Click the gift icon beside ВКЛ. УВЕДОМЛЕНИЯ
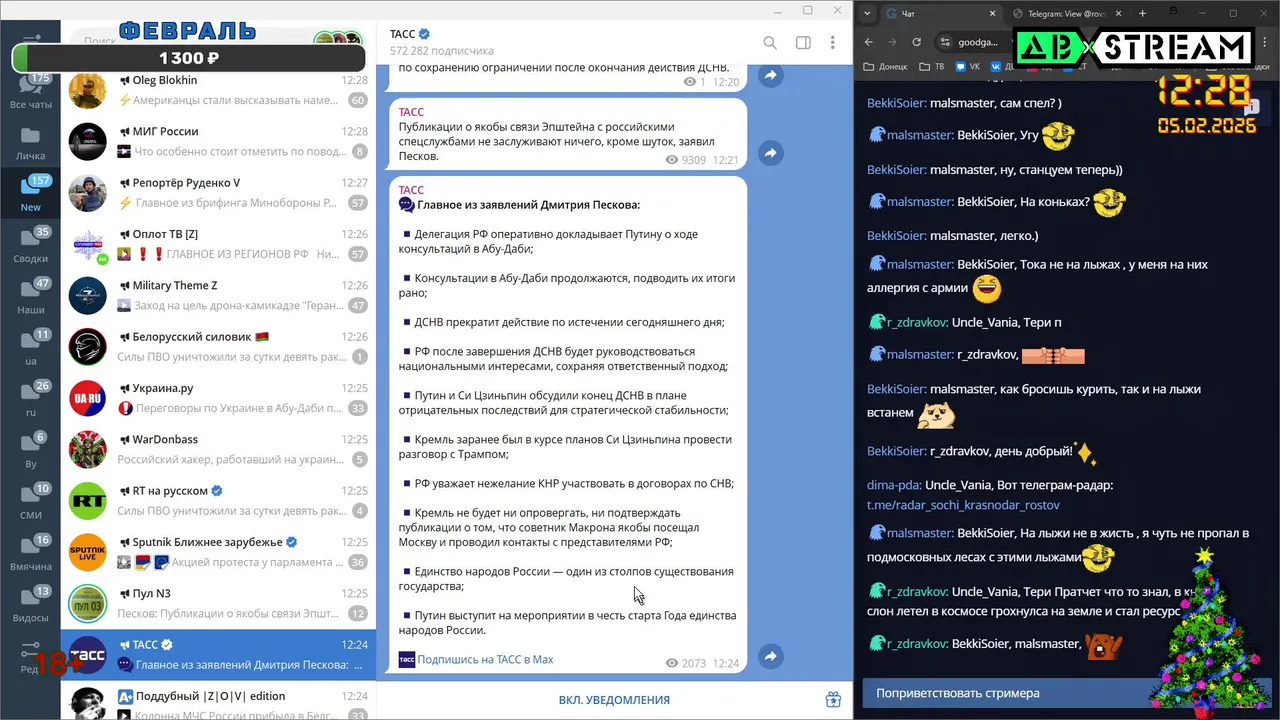Viewport: 1280px width, 720px height. (833, 700)
